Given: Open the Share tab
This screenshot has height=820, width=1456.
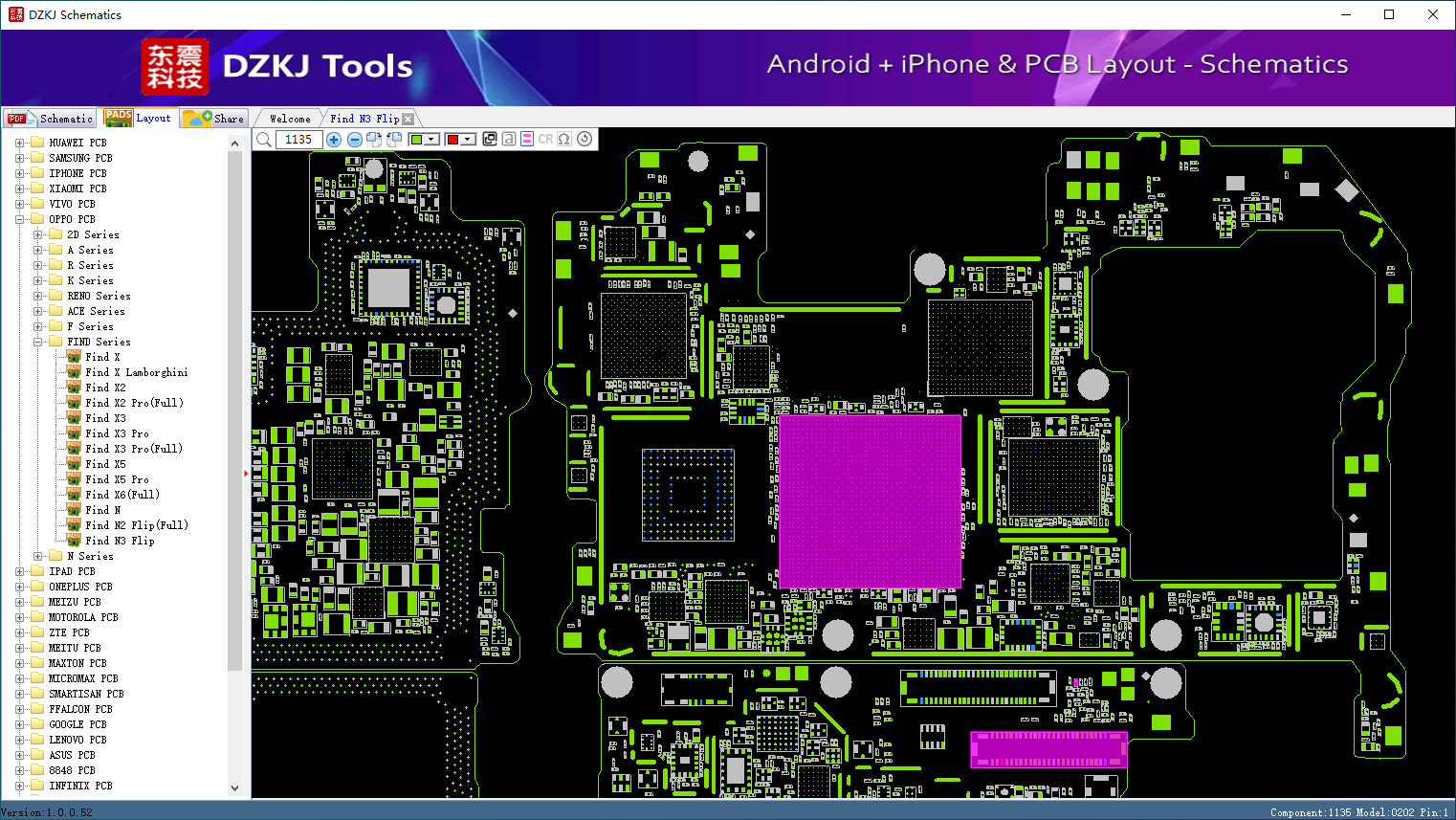Looking at the screenshot, I should click(214, 119).
